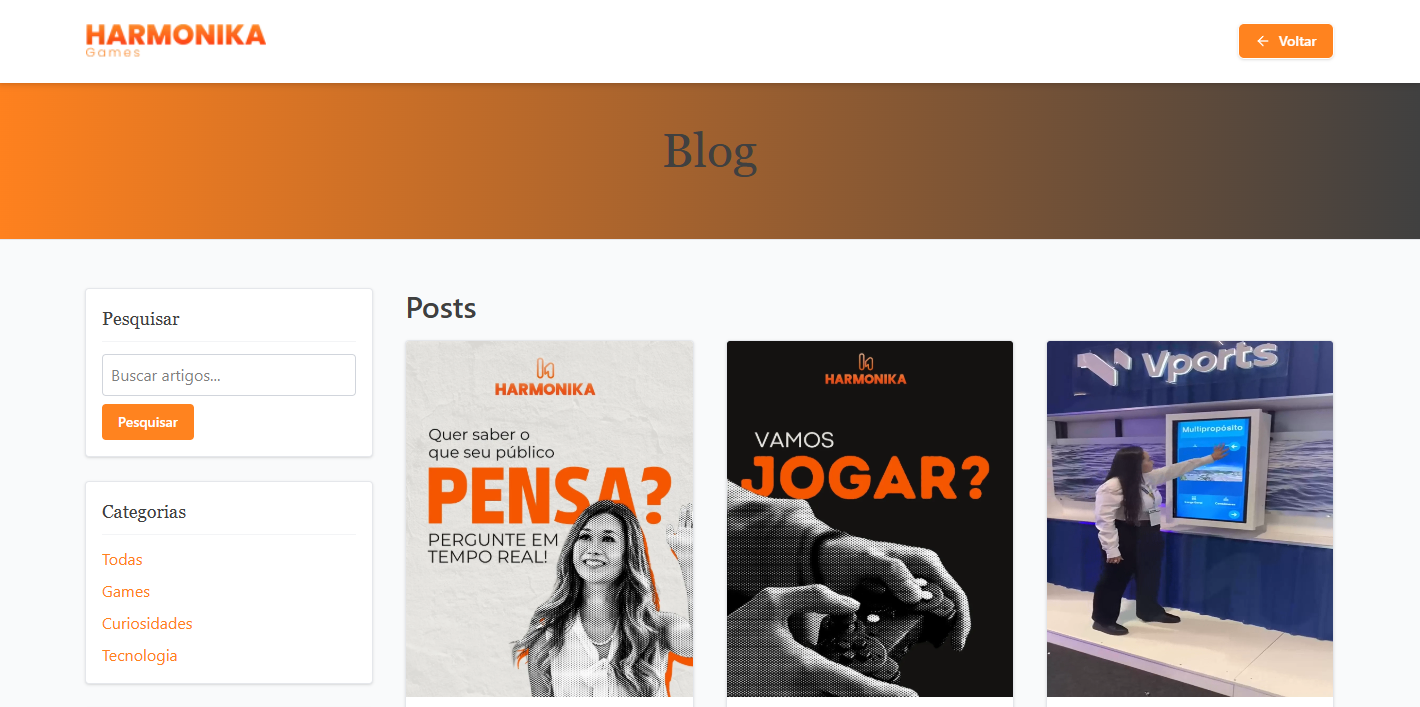1420x707 pixels.
Task: Click the Harmonika emblem in the PENSA? post
Action: (545, 368)
